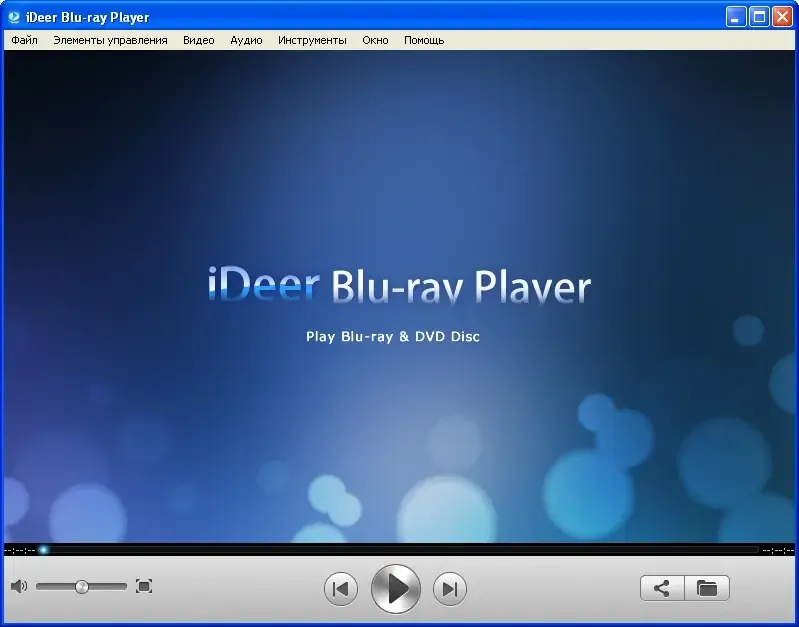Open a file with the folder button
The image size is (799, 627).
(x=707, y=588)
